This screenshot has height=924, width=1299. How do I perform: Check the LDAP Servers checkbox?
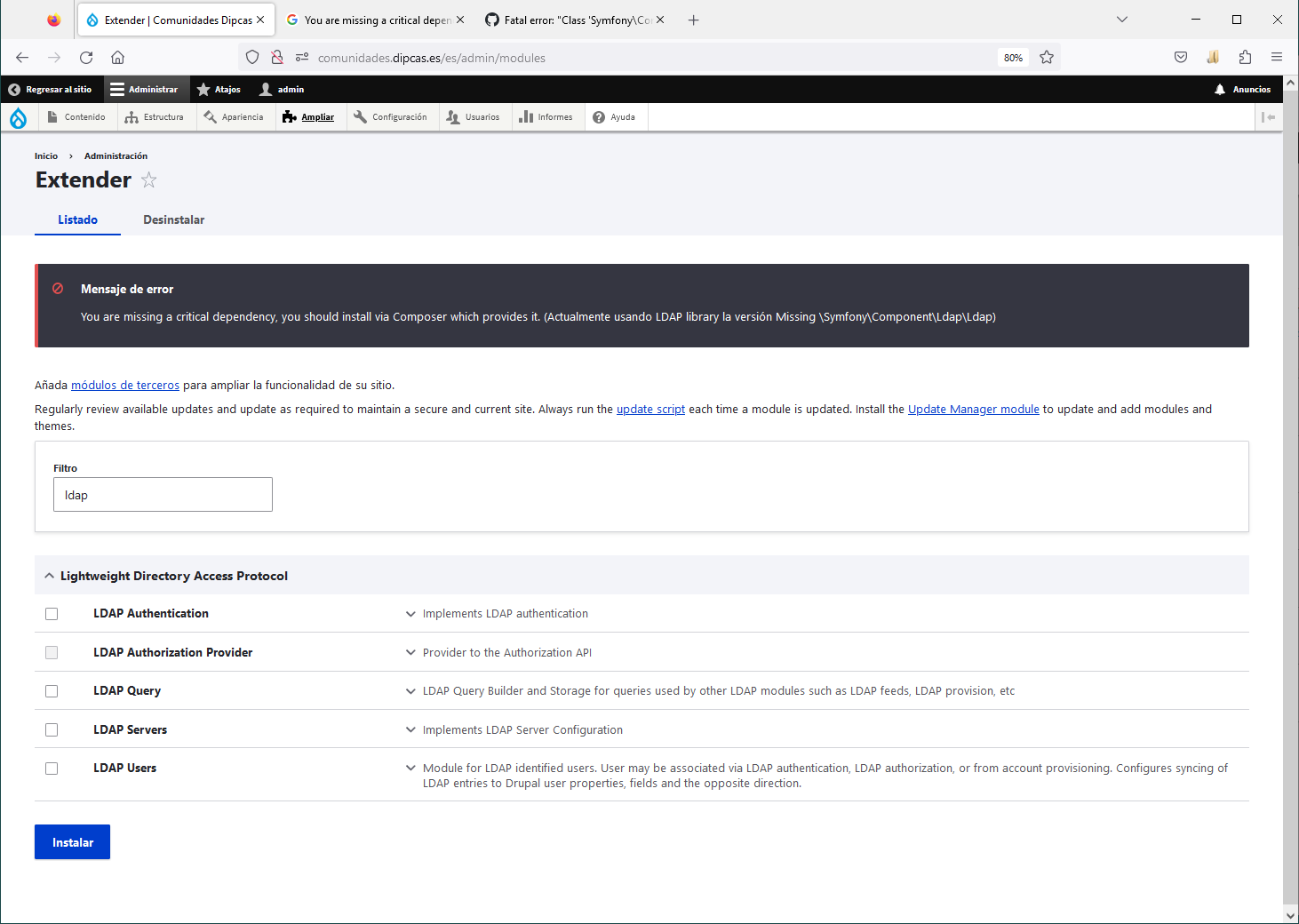point(52,730)
